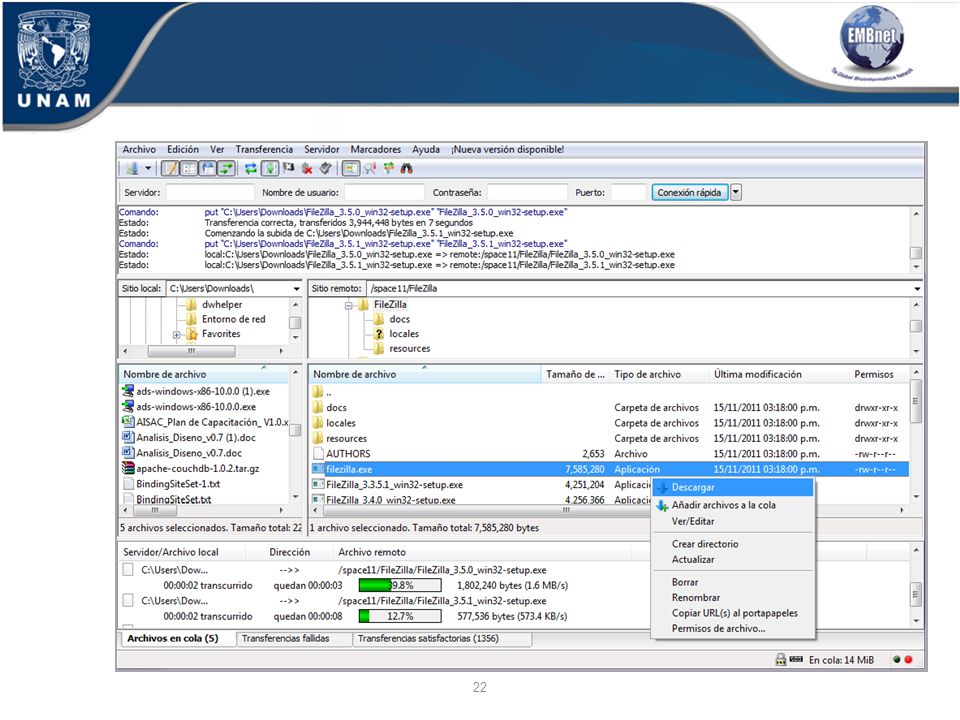Cancel the current operation via flag icon
The image size is (960, 720).
pyautogui.click(x=288, y=168)
